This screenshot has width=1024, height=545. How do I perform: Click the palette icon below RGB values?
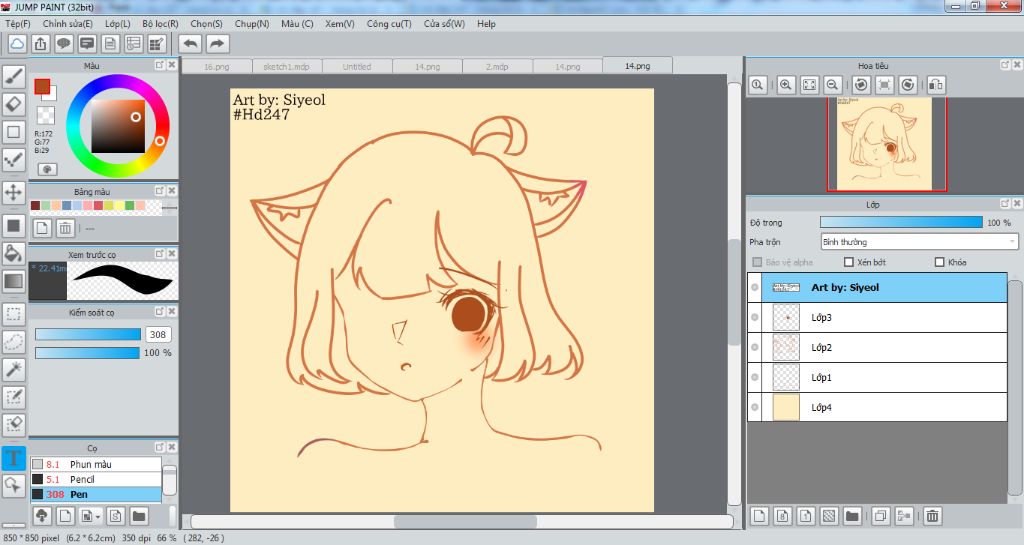(x=47, y=169)
